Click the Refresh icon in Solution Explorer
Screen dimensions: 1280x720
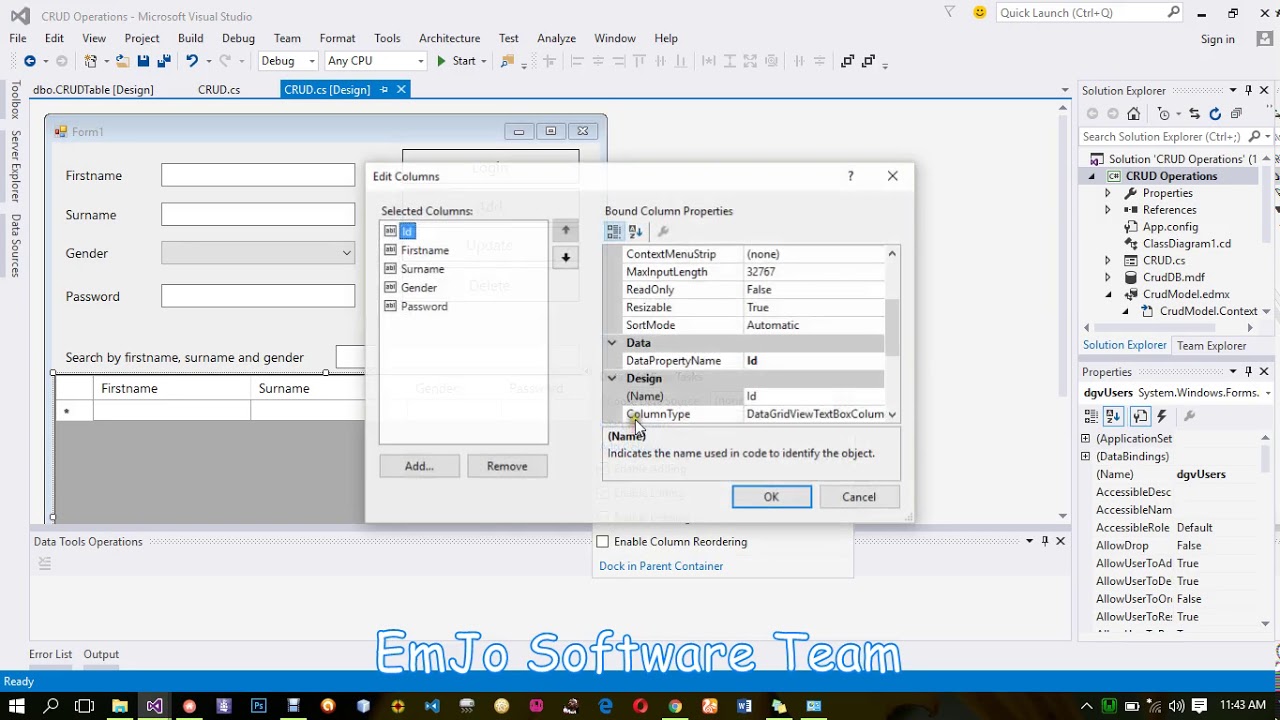1215,114
